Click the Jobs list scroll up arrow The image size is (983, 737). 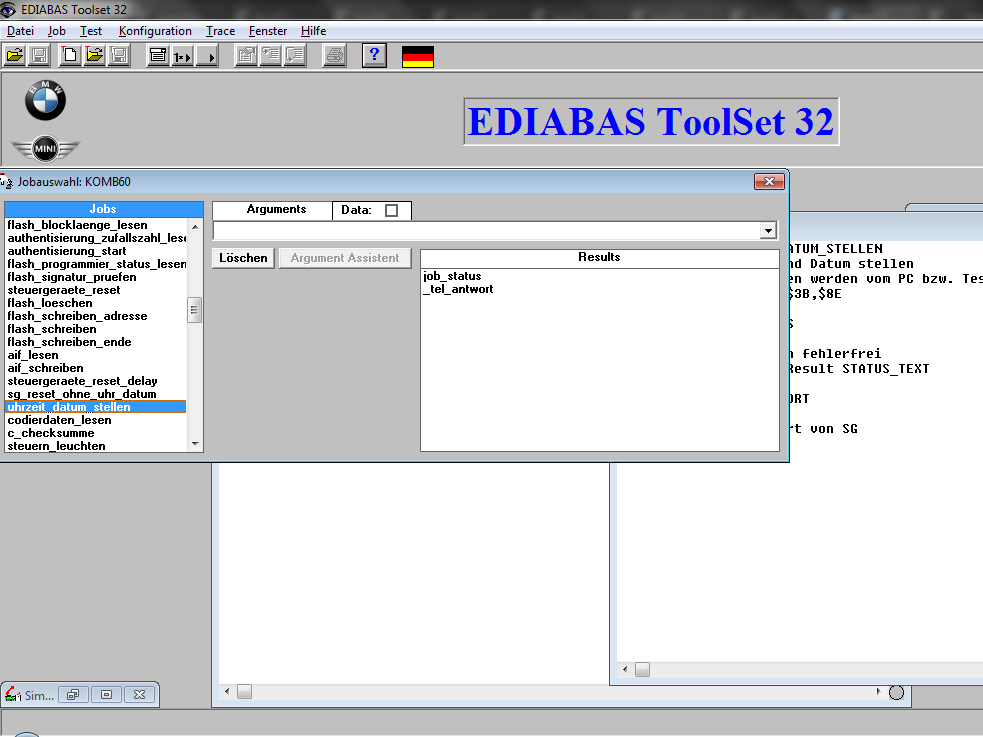point(195,226)
